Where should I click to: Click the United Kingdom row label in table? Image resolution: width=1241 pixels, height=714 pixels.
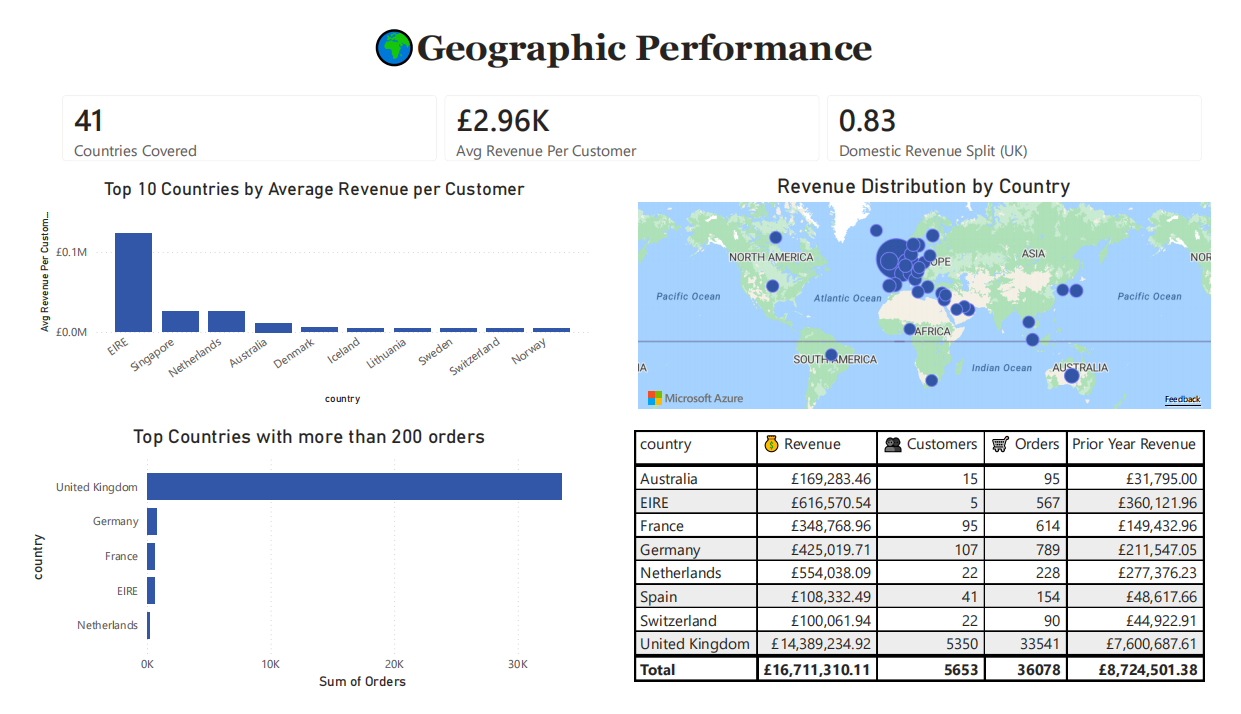coord(695,644)
